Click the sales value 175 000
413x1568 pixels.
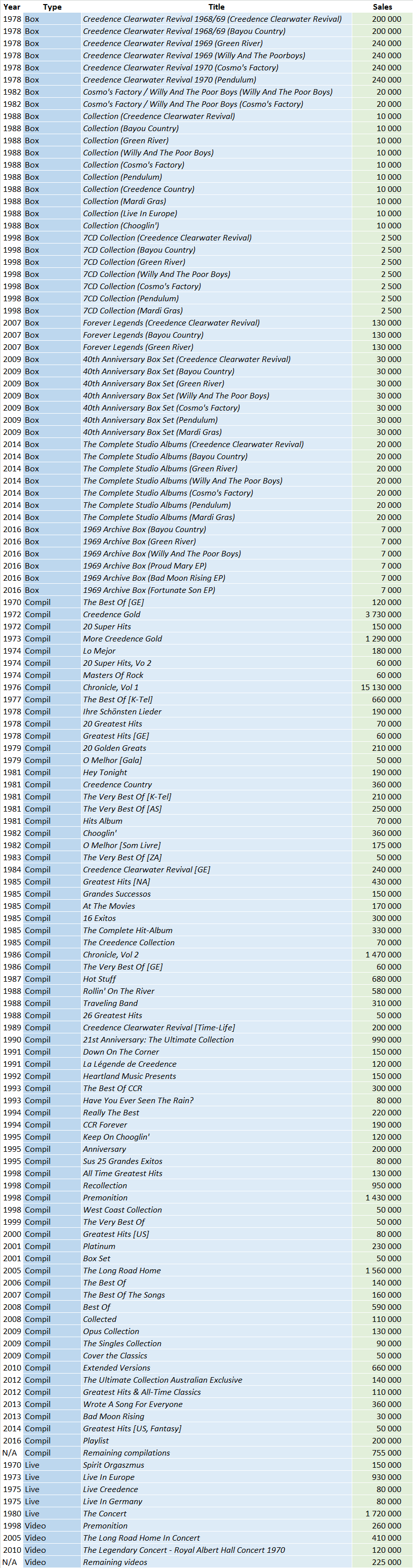[386, 846]
